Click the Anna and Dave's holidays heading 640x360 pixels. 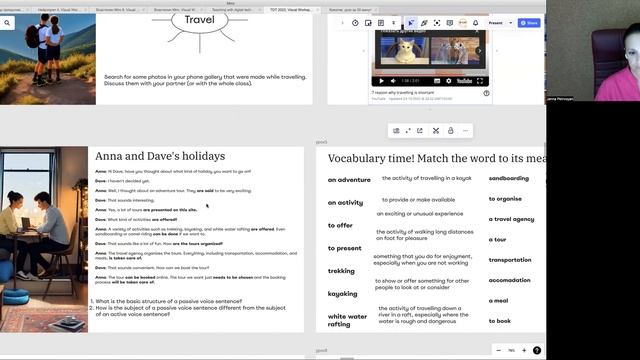coord(160,156)
